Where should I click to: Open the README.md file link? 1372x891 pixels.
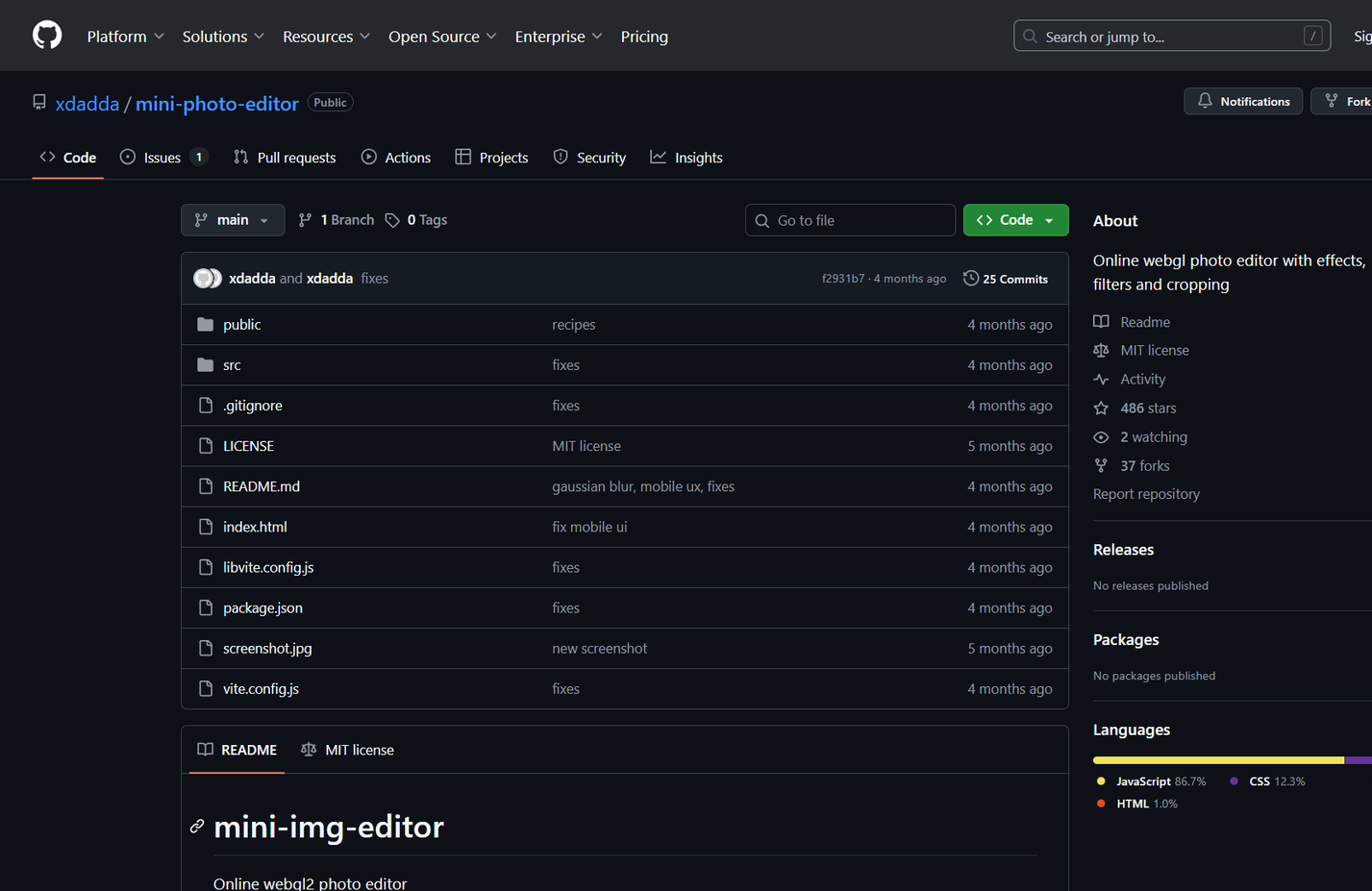[262, 486]
